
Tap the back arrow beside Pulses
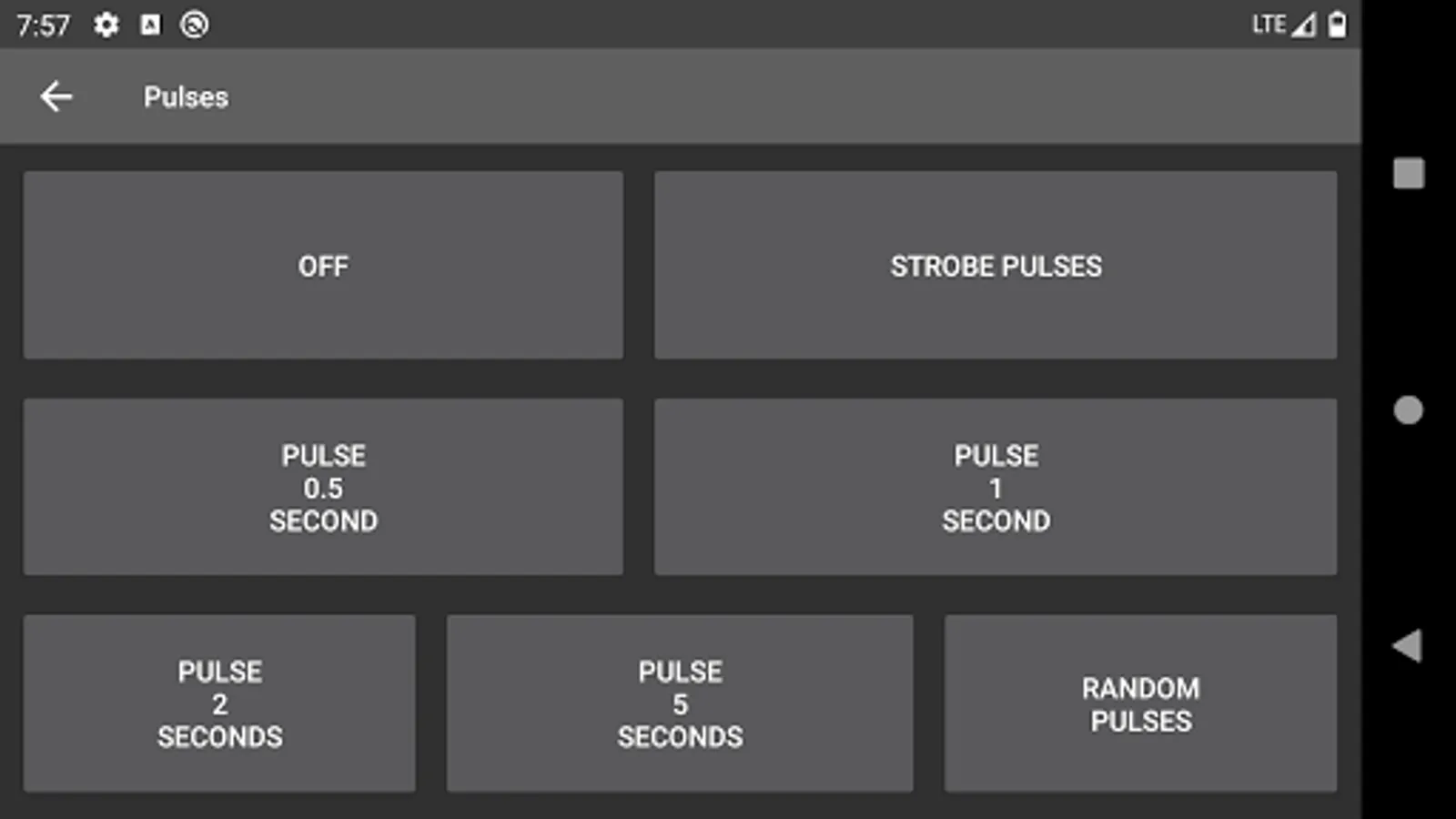(56, 96)
